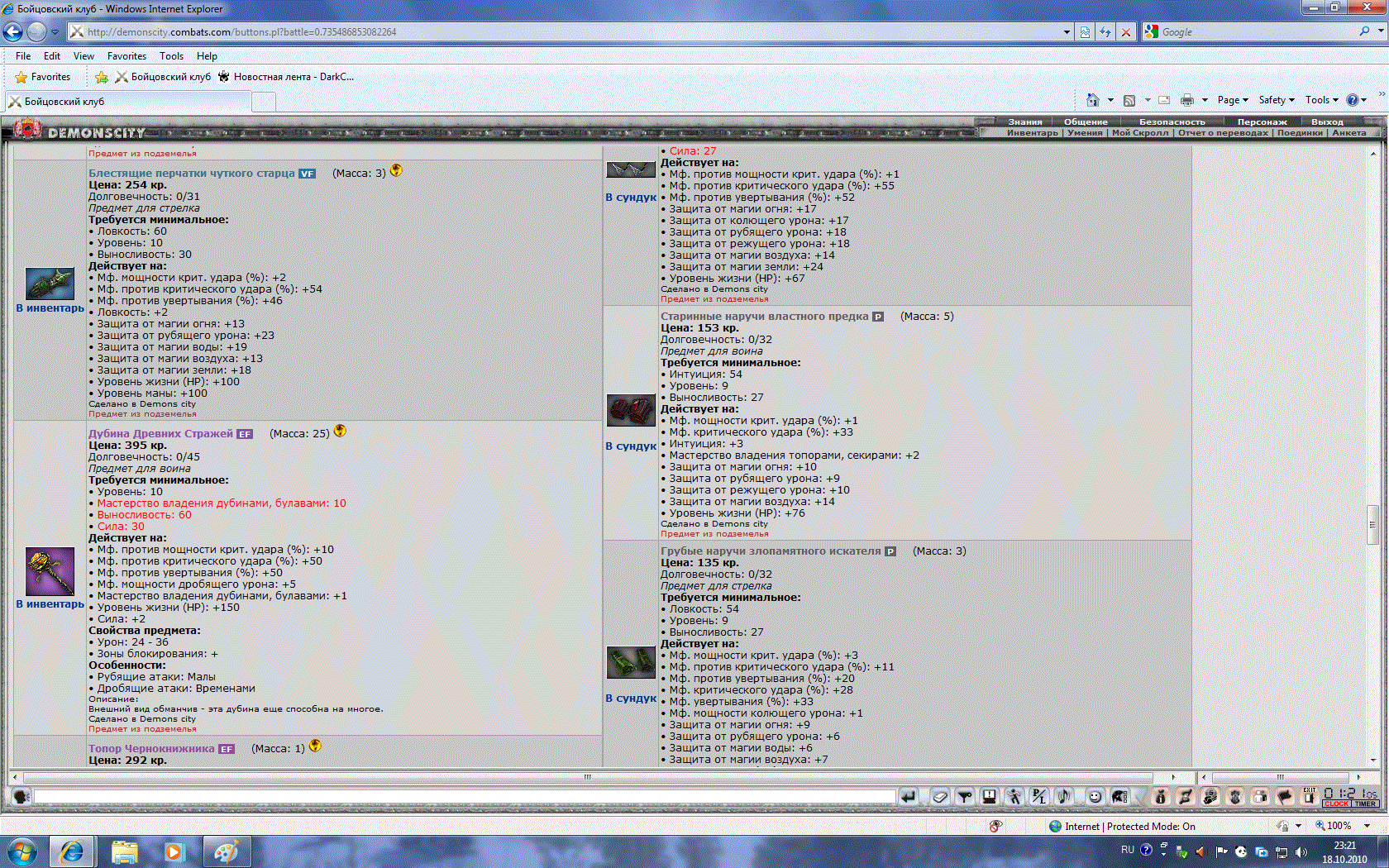Screen dimensions: 1389x868
Task: Open Дубина Древних Стражей item link
Action: click(x=161, y=433)
